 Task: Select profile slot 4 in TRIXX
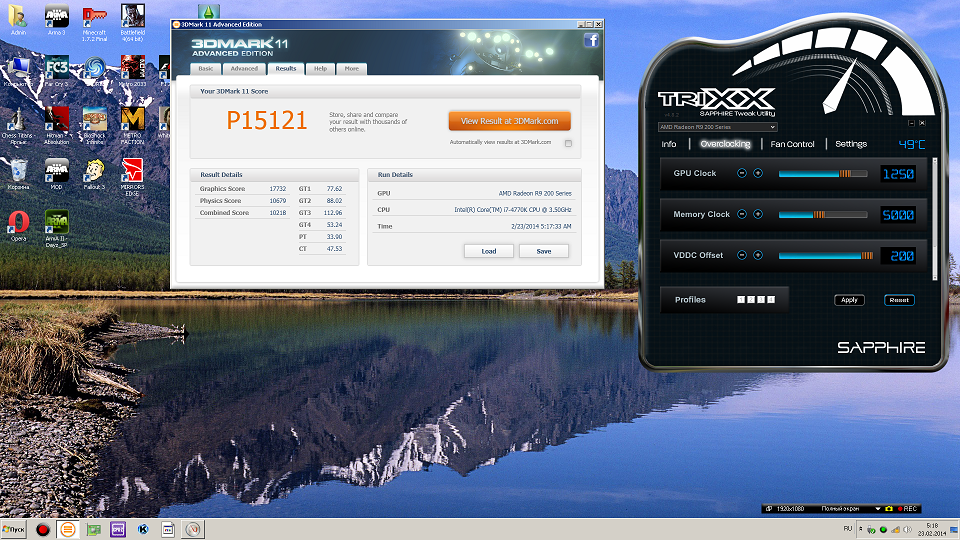click(x=771, y=299)
